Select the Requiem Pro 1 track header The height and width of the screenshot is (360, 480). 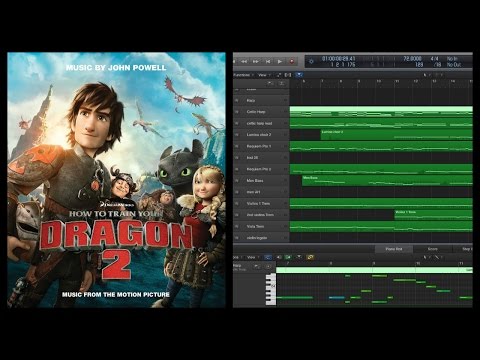(261, 146)
